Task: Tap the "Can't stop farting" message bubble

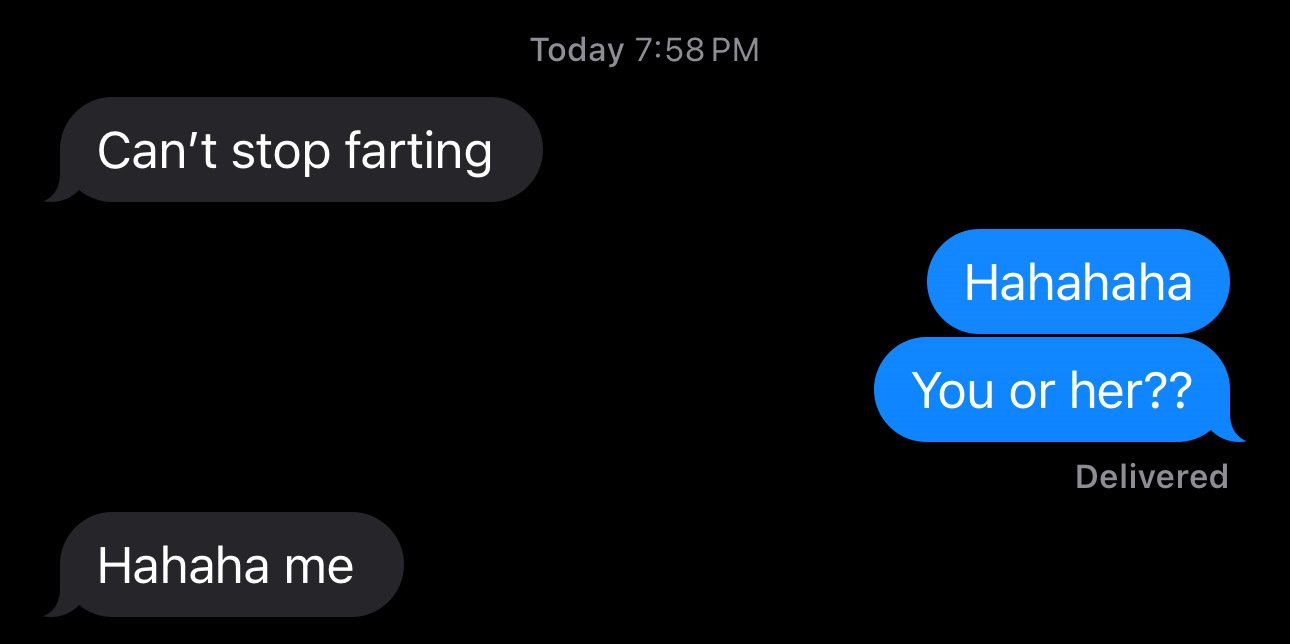Action: (301, 150)
